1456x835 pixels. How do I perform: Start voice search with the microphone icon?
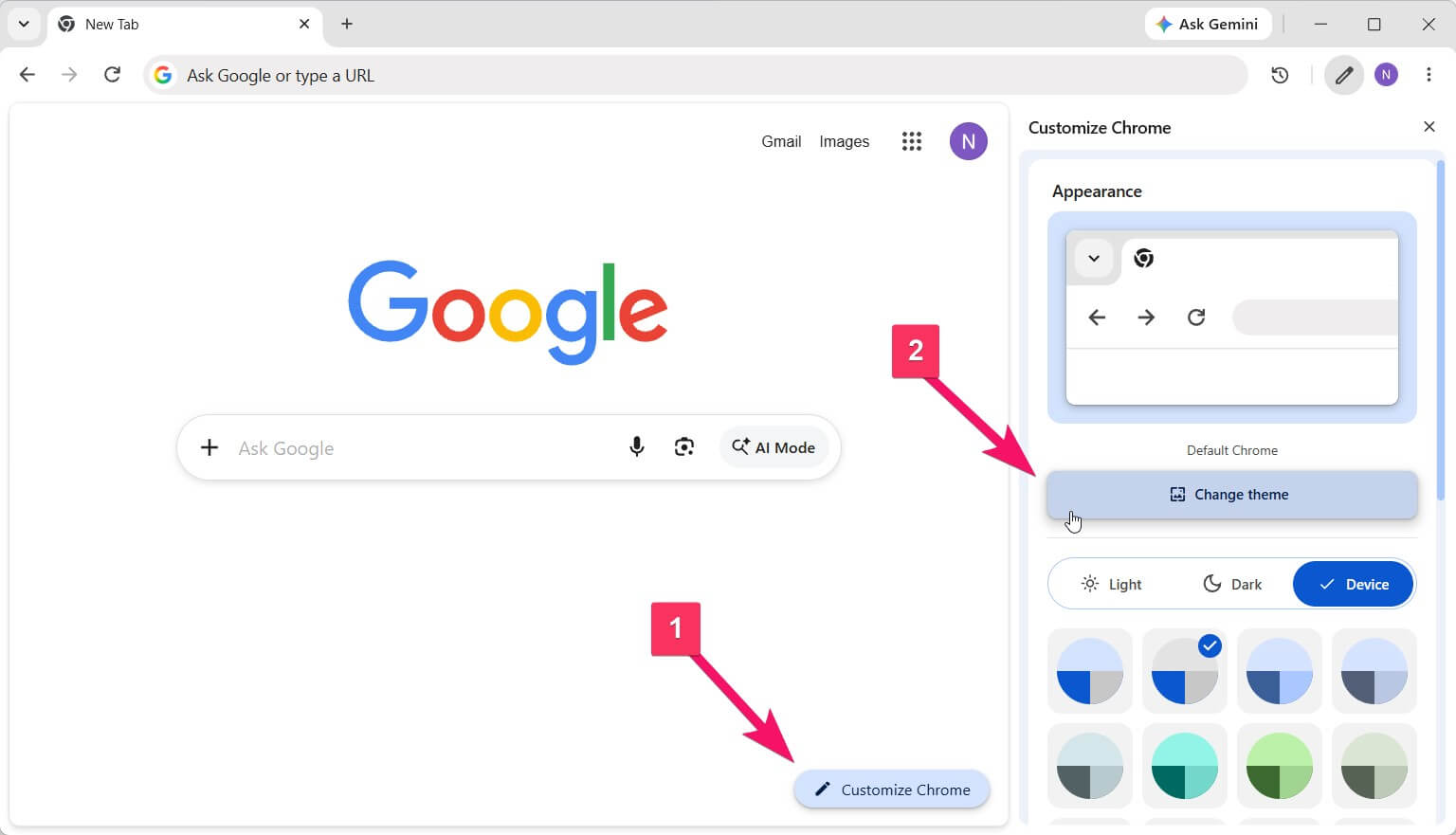click(x=637, y=447)
